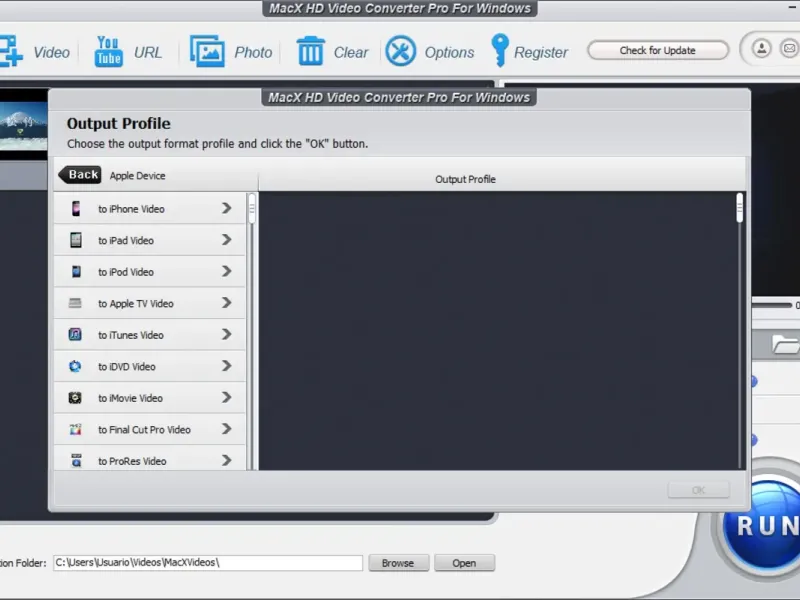Click the iMovie star icon
This screenshot has width=800, height=600.
click(x=75, y=397)
